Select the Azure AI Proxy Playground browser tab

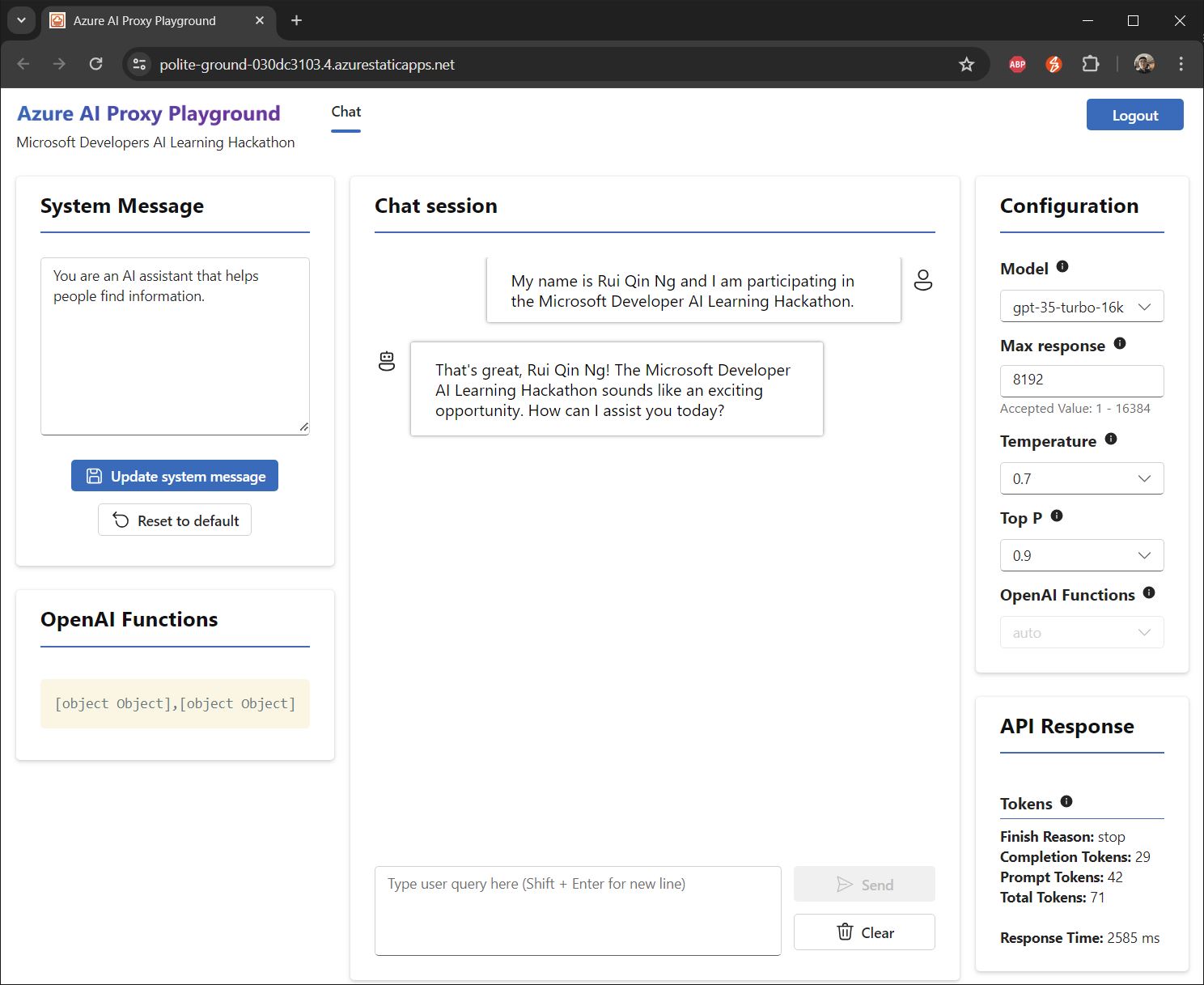145,21
